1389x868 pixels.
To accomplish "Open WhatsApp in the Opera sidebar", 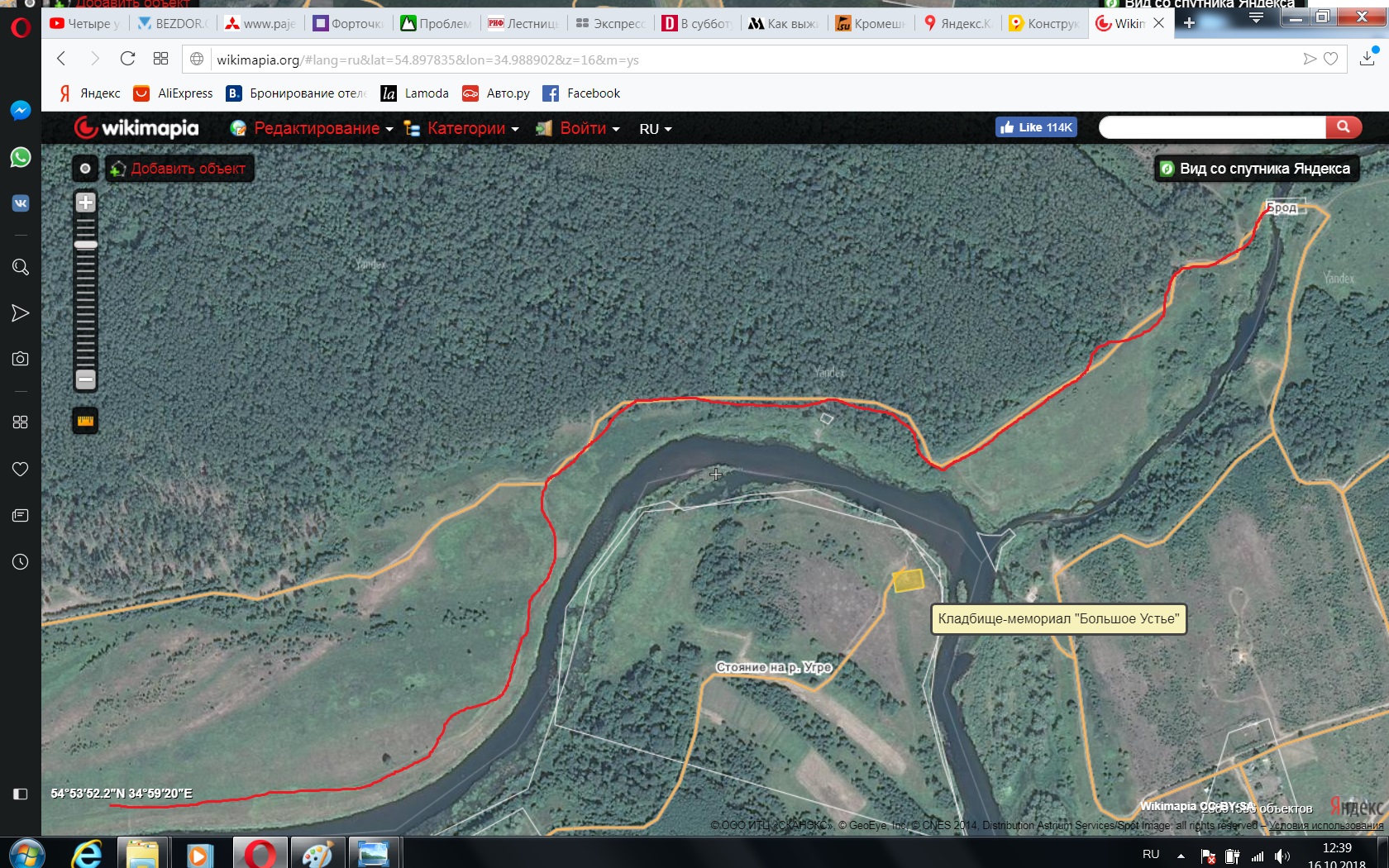I will [20, 157].
